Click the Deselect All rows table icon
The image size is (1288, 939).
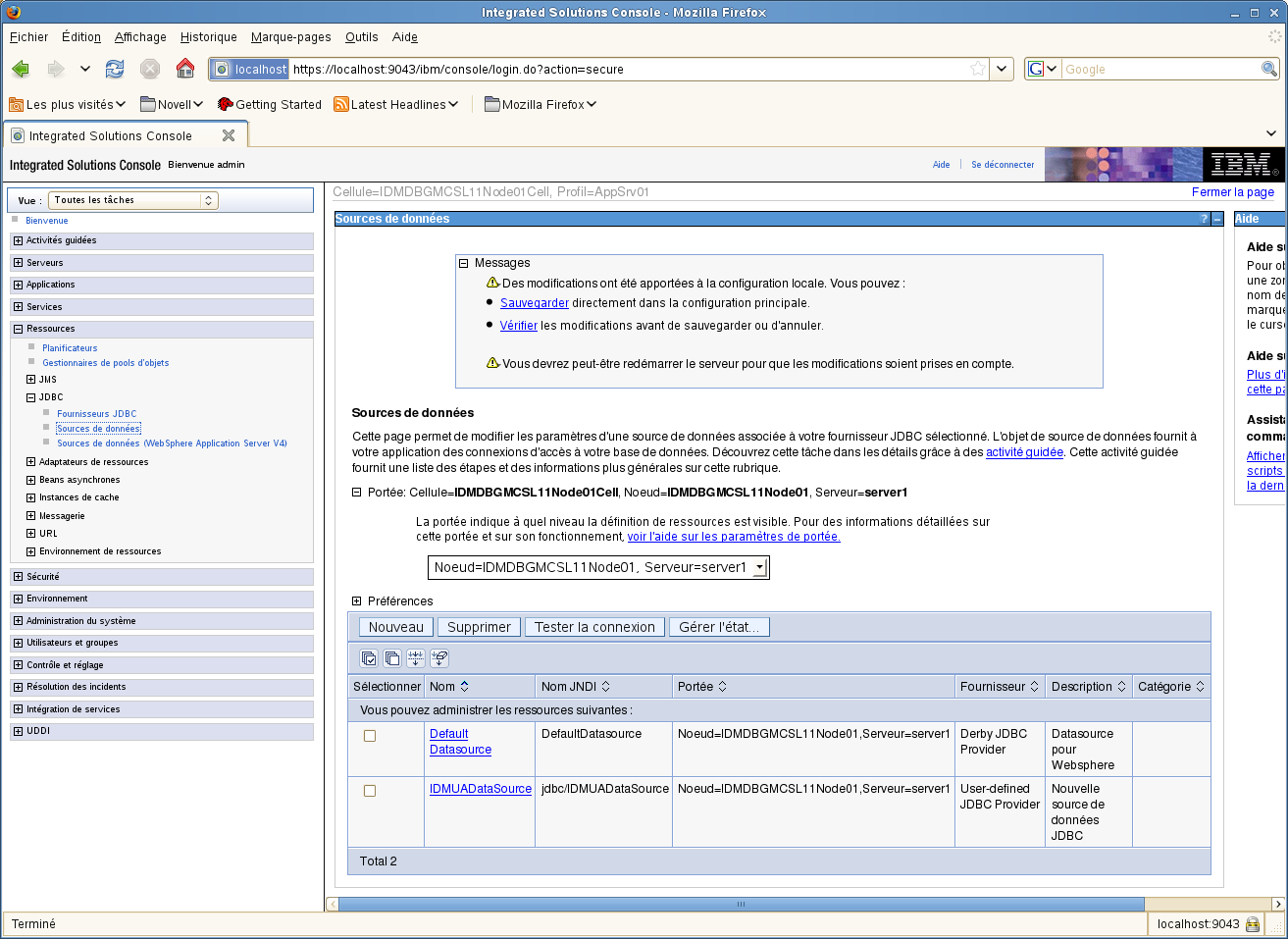(x=392, y=658)
